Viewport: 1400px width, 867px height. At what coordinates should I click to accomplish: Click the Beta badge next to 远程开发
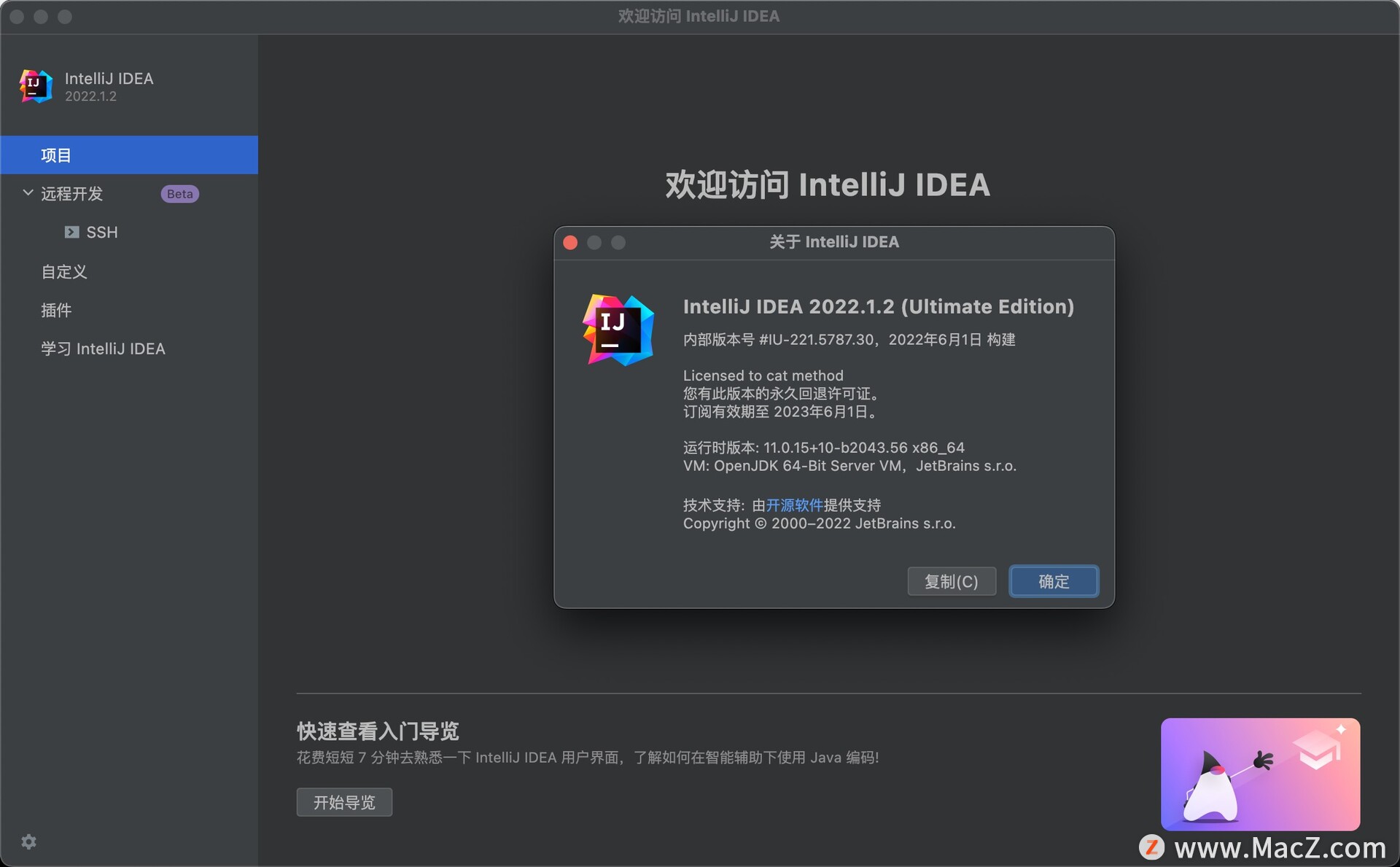point(179,194)
